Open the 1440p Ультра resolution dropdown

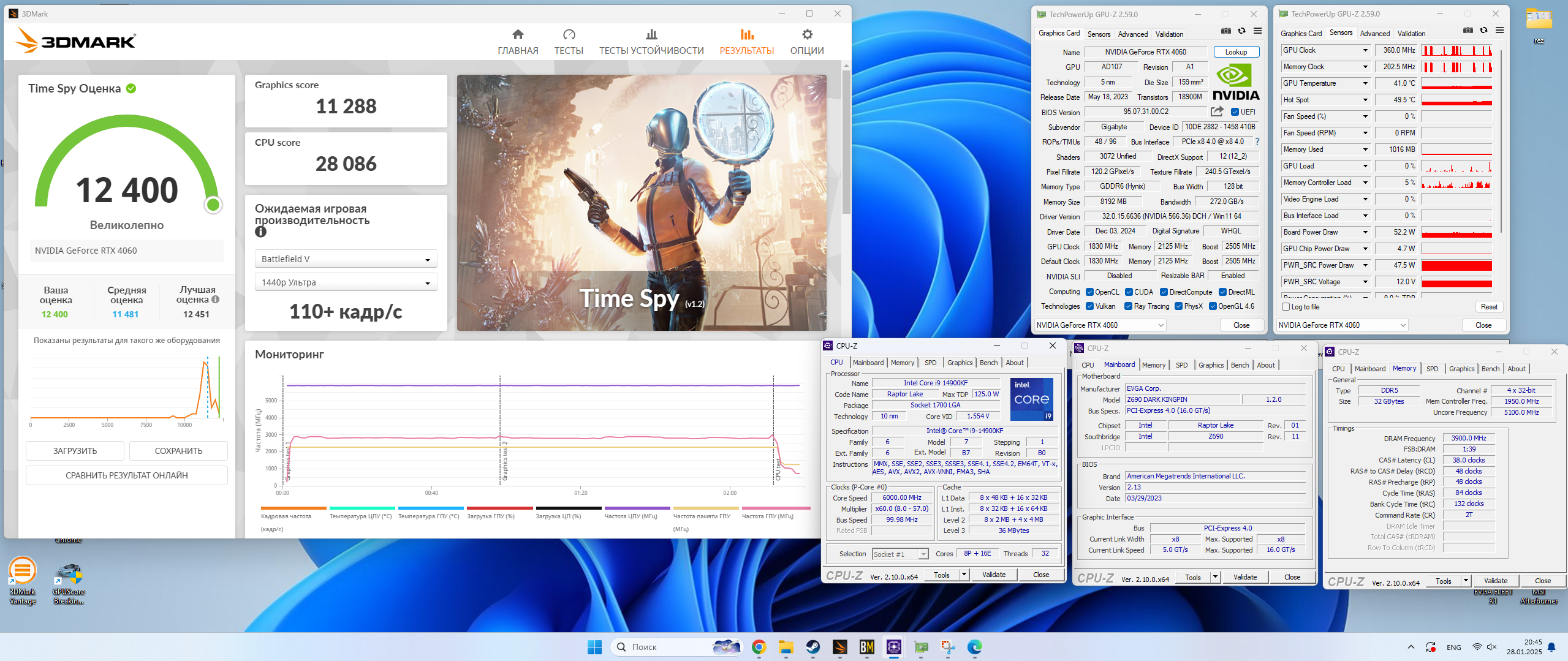[346, 282]
